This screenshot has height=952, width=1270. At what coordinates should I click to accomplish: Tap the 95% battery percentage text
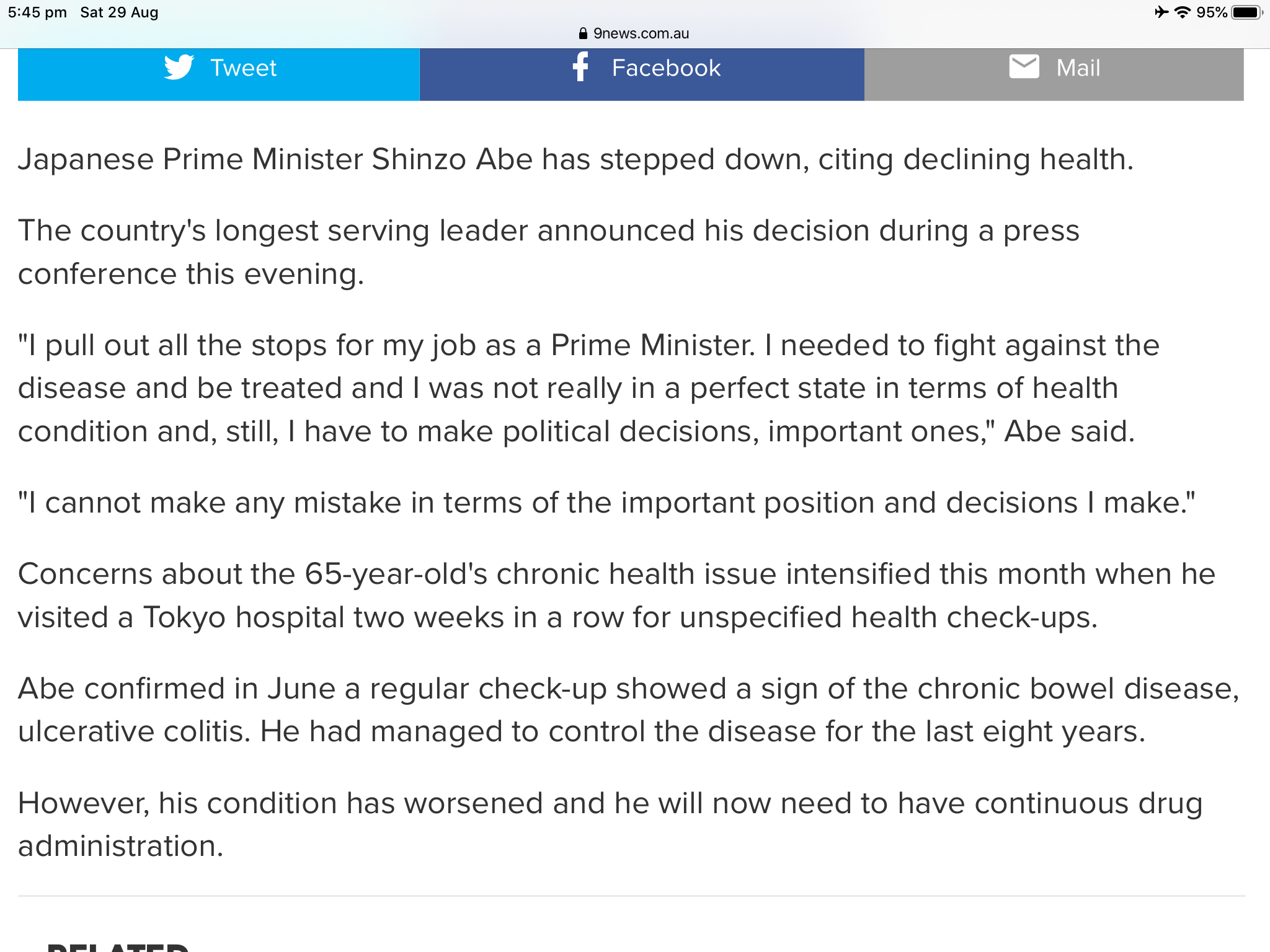pos(1212,12)
